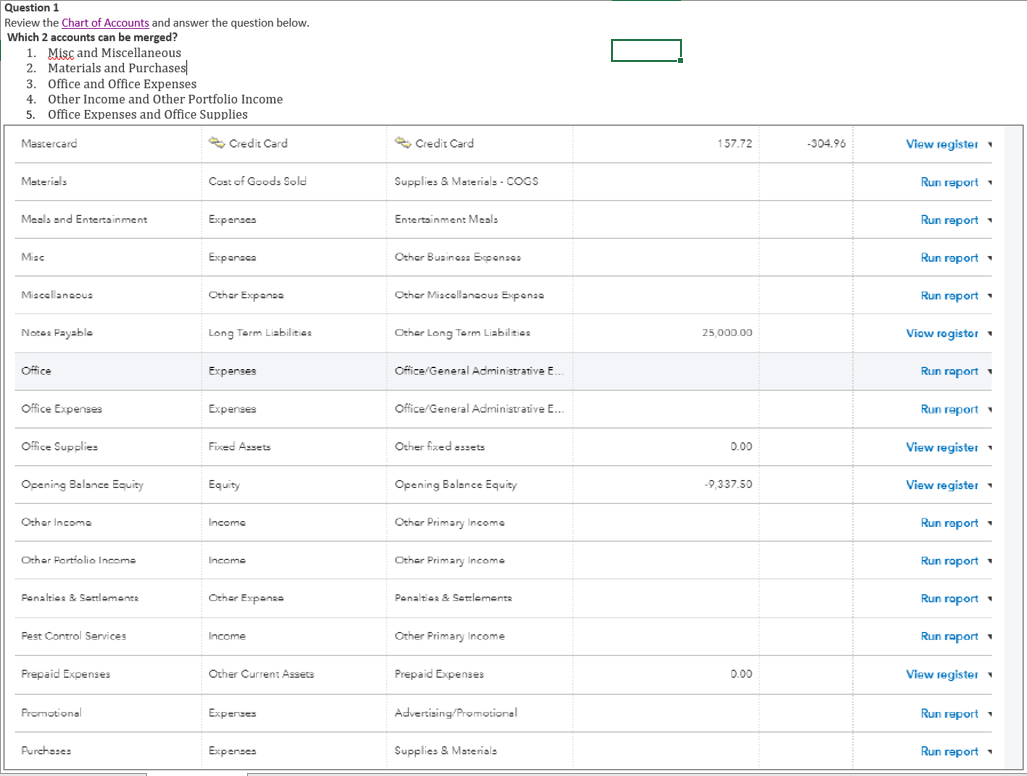Screen dimensions: 1027x776
Task: Run report for Other Portfolio Income
Action: pyautogui.click(x=949, y=561)
